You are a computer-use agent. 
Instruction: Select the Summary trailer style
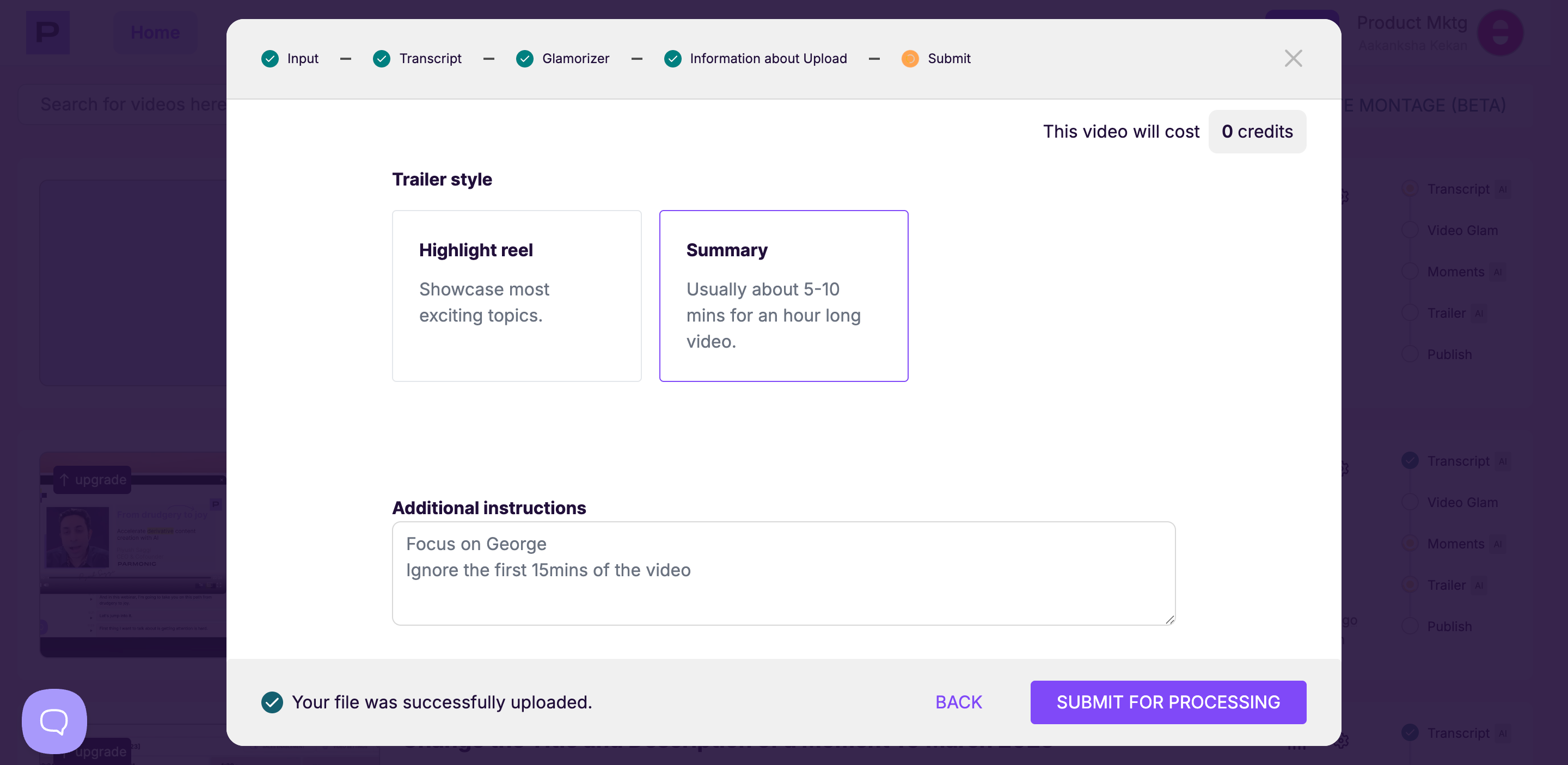783,295
